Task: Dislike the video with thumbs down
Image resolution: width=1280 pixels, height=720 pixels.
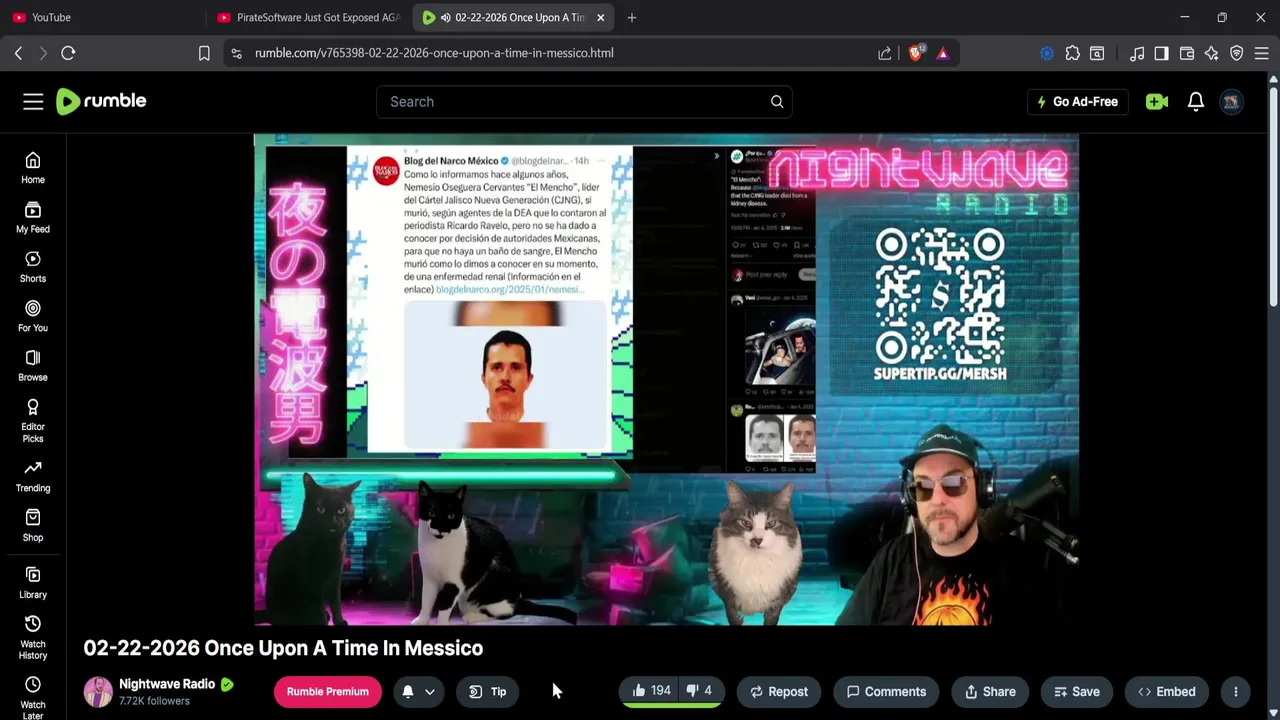Action: (x=699, y=691)
